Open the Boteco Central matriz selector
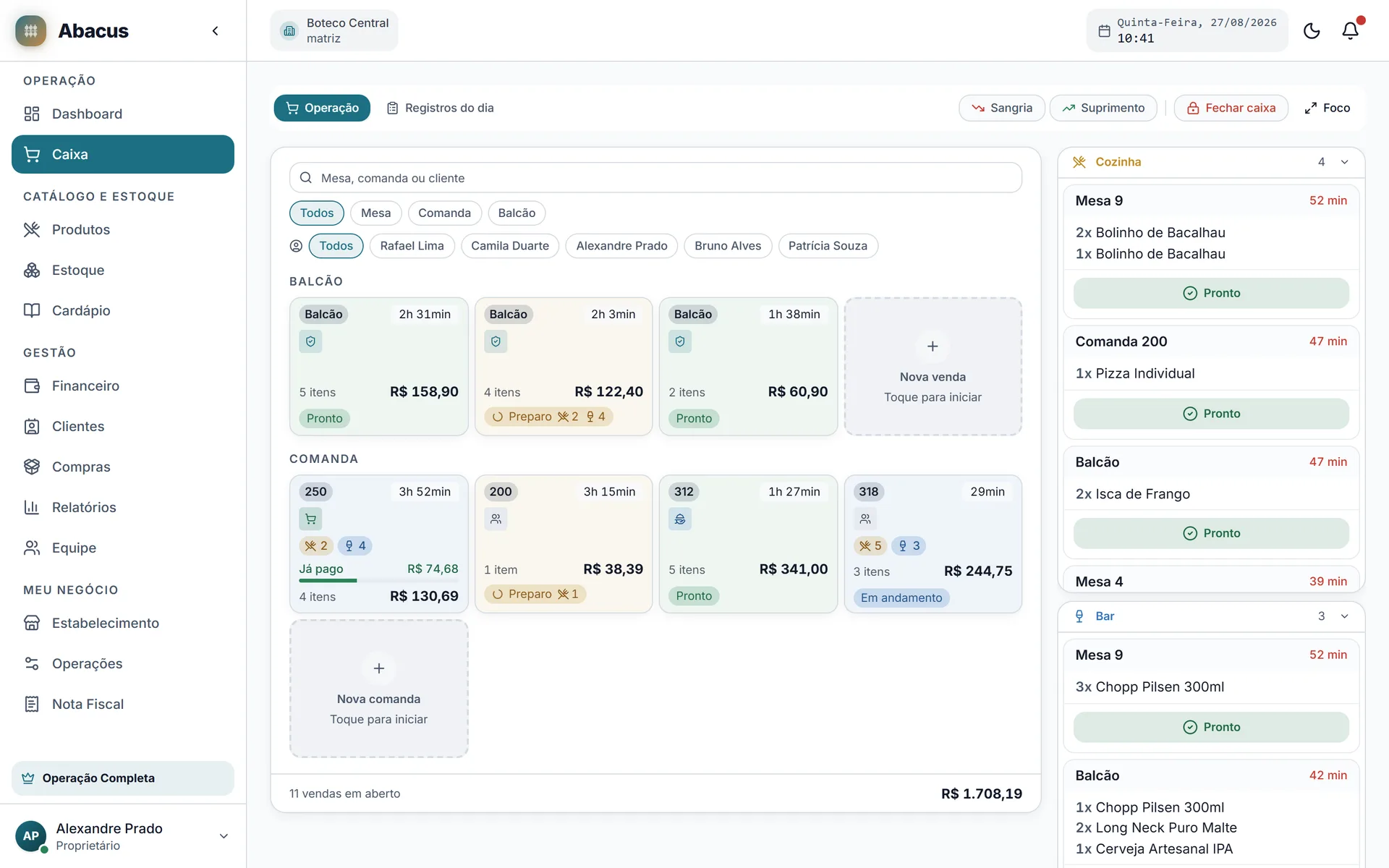The image size is (1389, 868). [x=334, y=30]
